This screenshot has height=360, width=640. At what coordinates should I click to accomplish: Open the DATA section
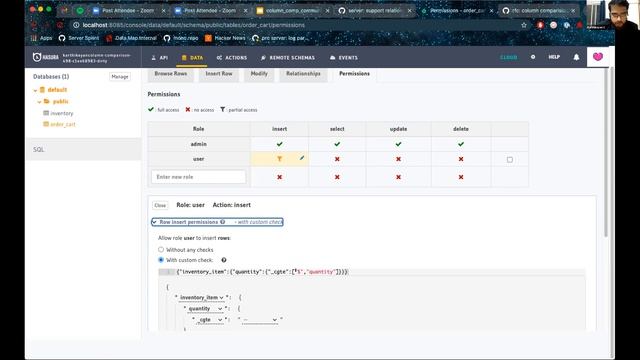tap(192, 58)
